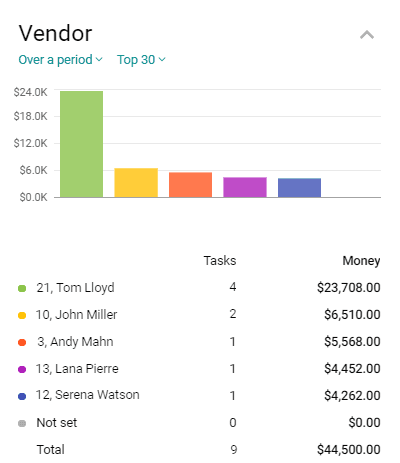Click the purple Lana Pierre bar
Image resolution: width=400 pixels, height=463 pixels.
pos(245,187)
